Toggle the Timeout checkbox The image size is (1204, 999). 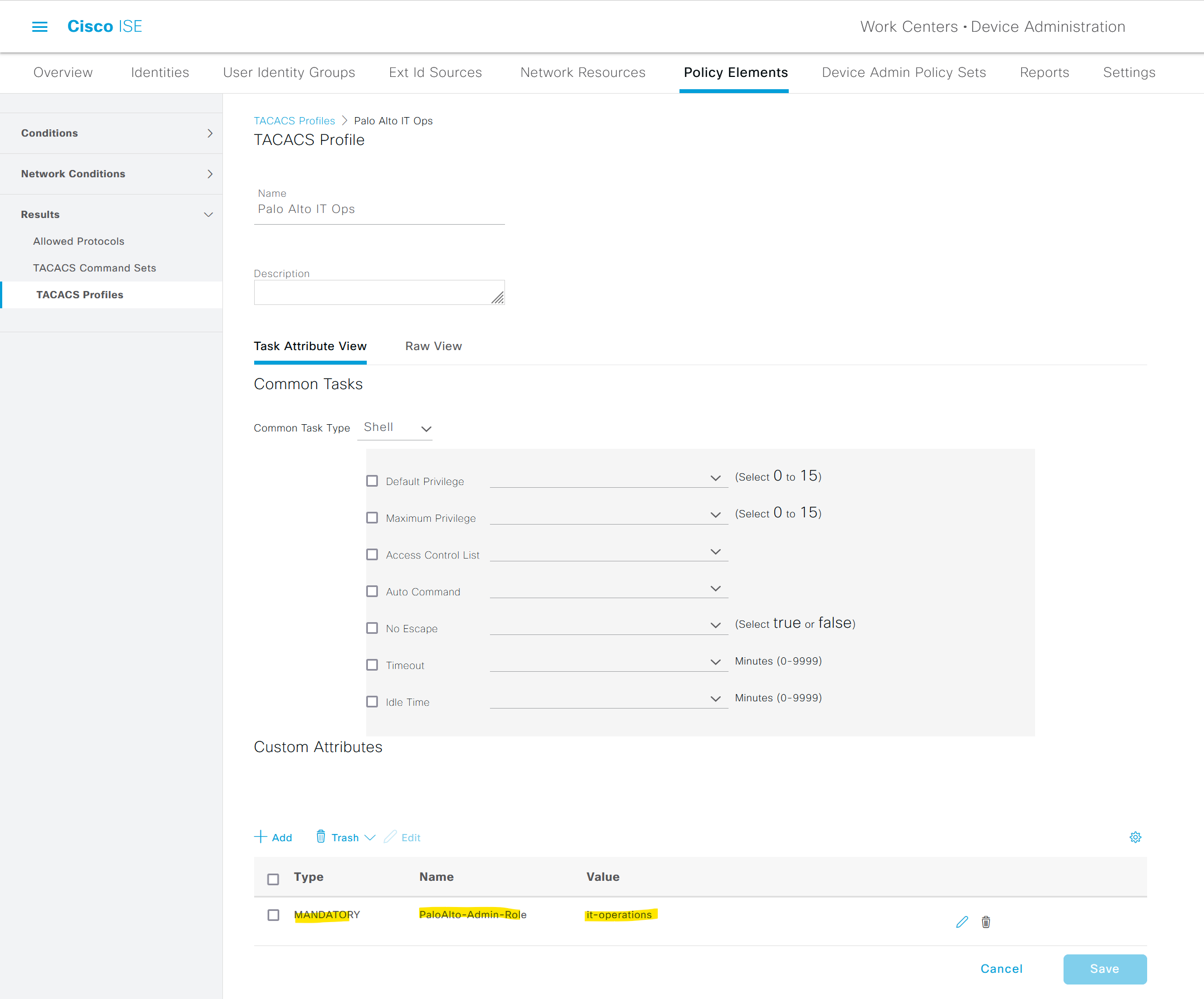[372, 664]
